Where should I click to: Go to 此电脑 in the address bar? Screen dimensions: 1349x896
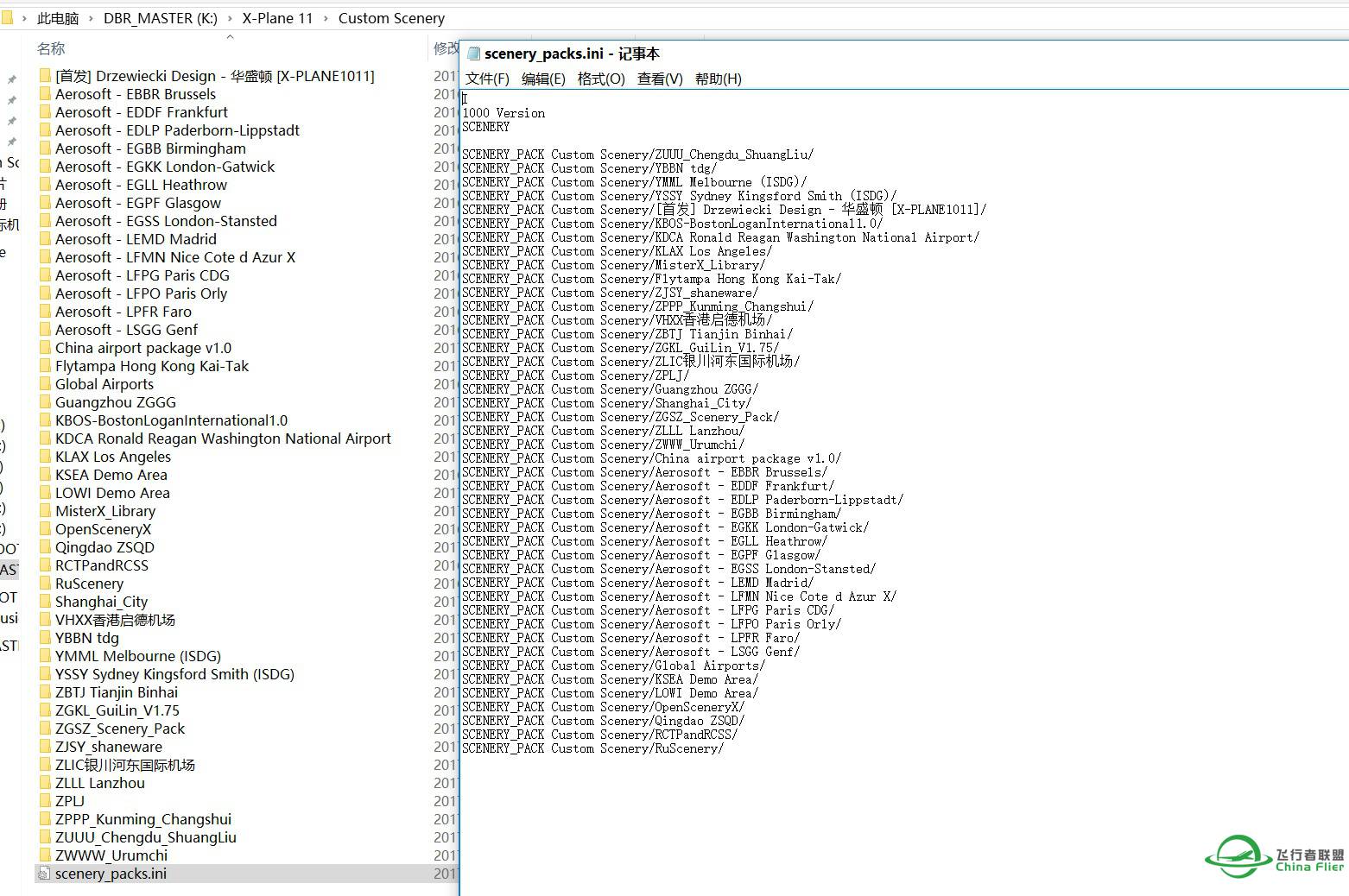pos(58,18)
